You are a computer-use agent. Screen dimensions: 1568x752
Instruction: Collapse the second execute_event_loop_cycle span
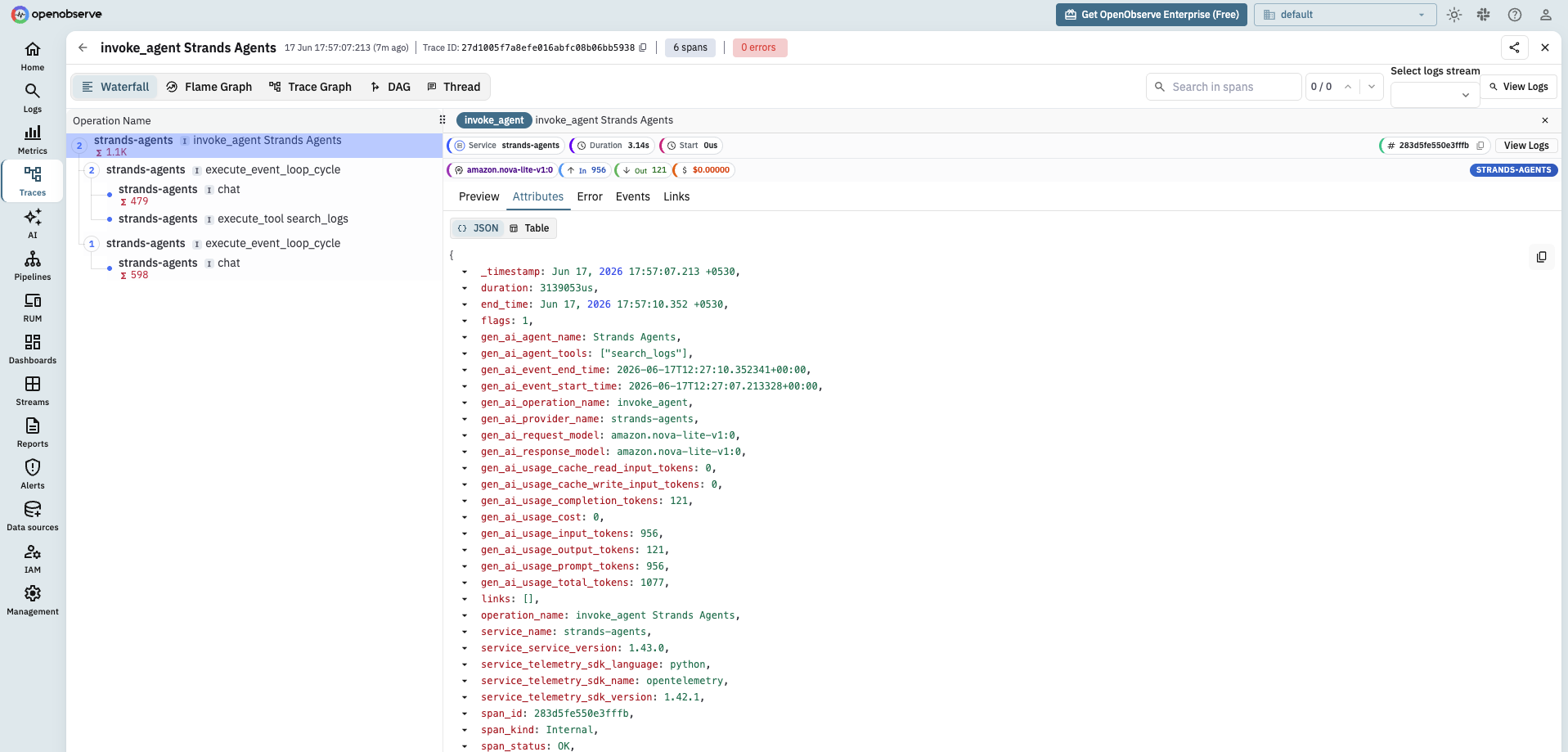(x=92, y=244)
